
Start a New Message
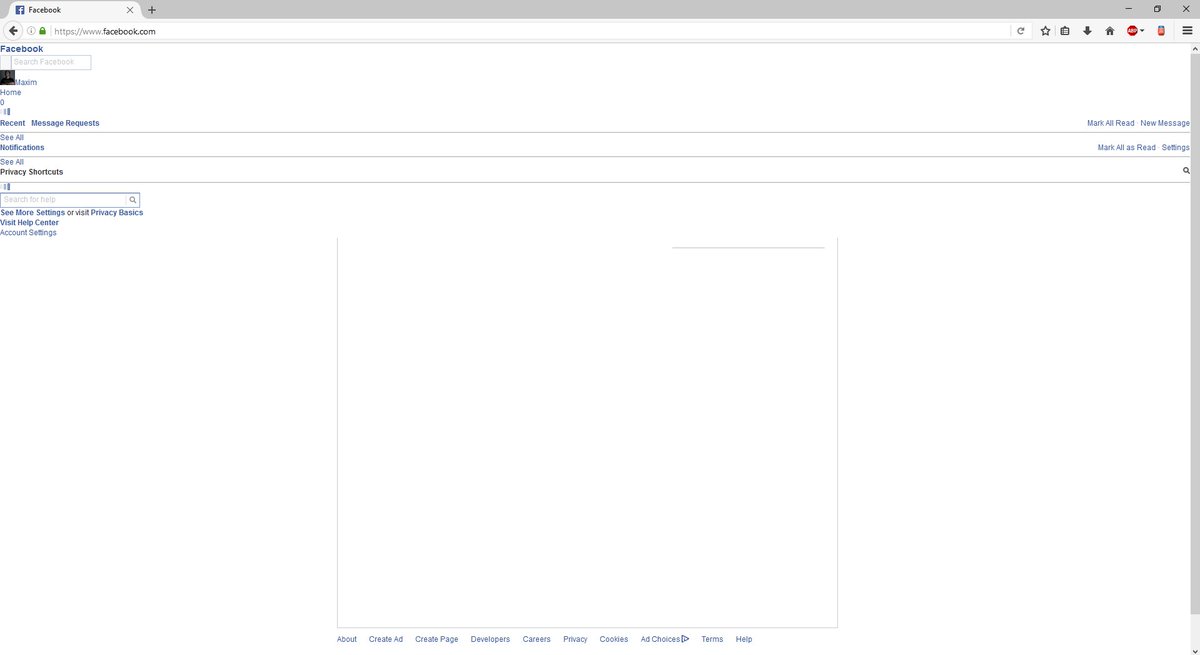click(x=1165, y=123)
